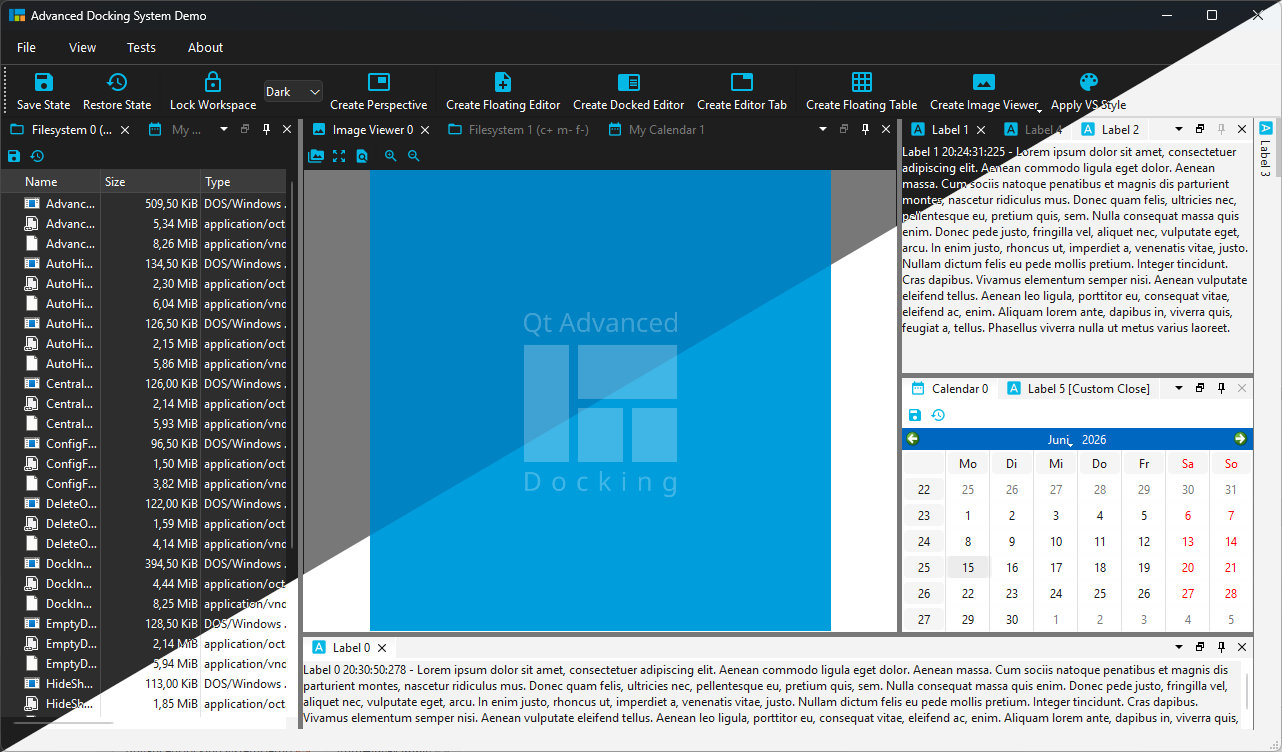The width and height of the screenshot is (1282, 752).
Task: Click the original-size zoom icon in Image Viewer
Action: 362,156
